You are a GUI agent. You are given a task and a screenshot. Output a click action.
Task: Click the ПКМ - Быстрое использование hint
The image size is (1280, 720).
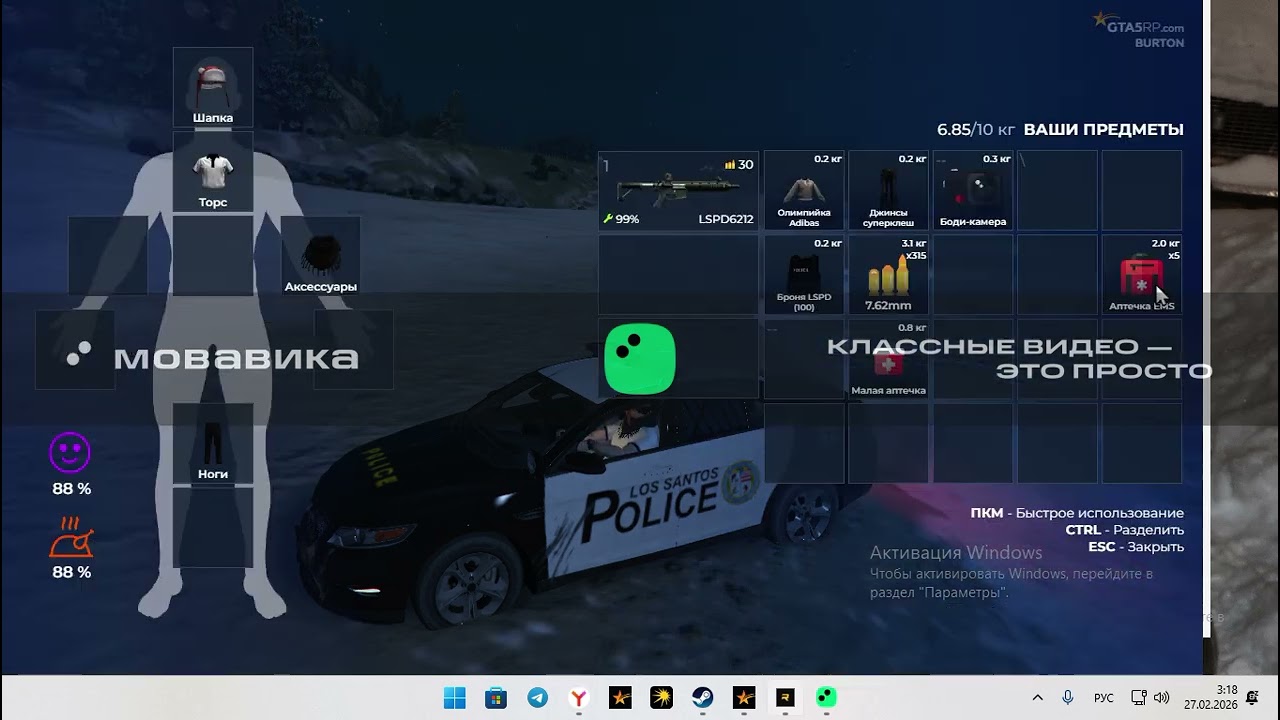pyautogui.click(x=1077, y=513)
